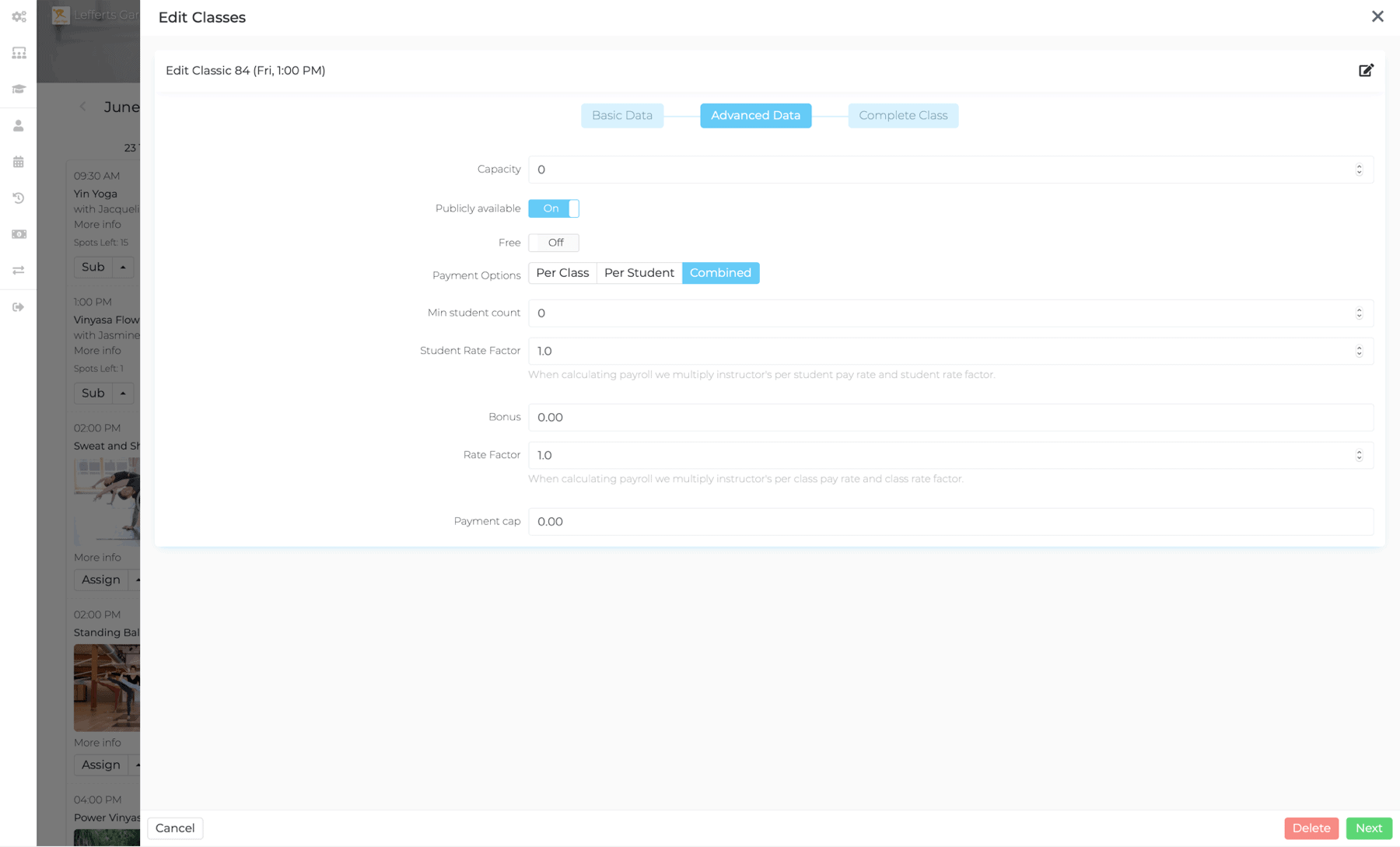
Task: Close the Edit Classes dialog
Action: (1377, 16)
